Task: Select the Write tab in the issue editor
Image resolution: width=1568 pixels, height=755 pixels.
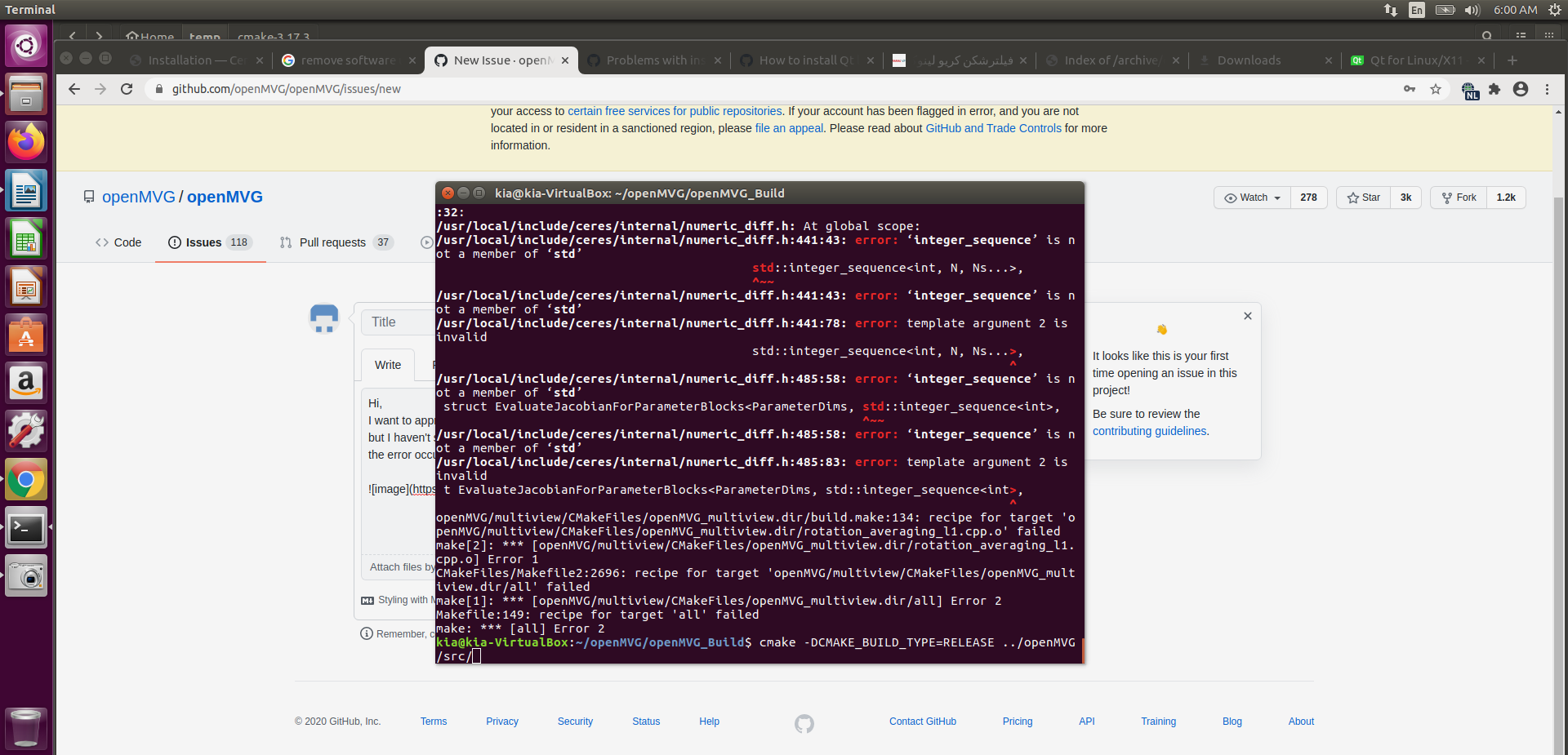Action: pos(387,365)
